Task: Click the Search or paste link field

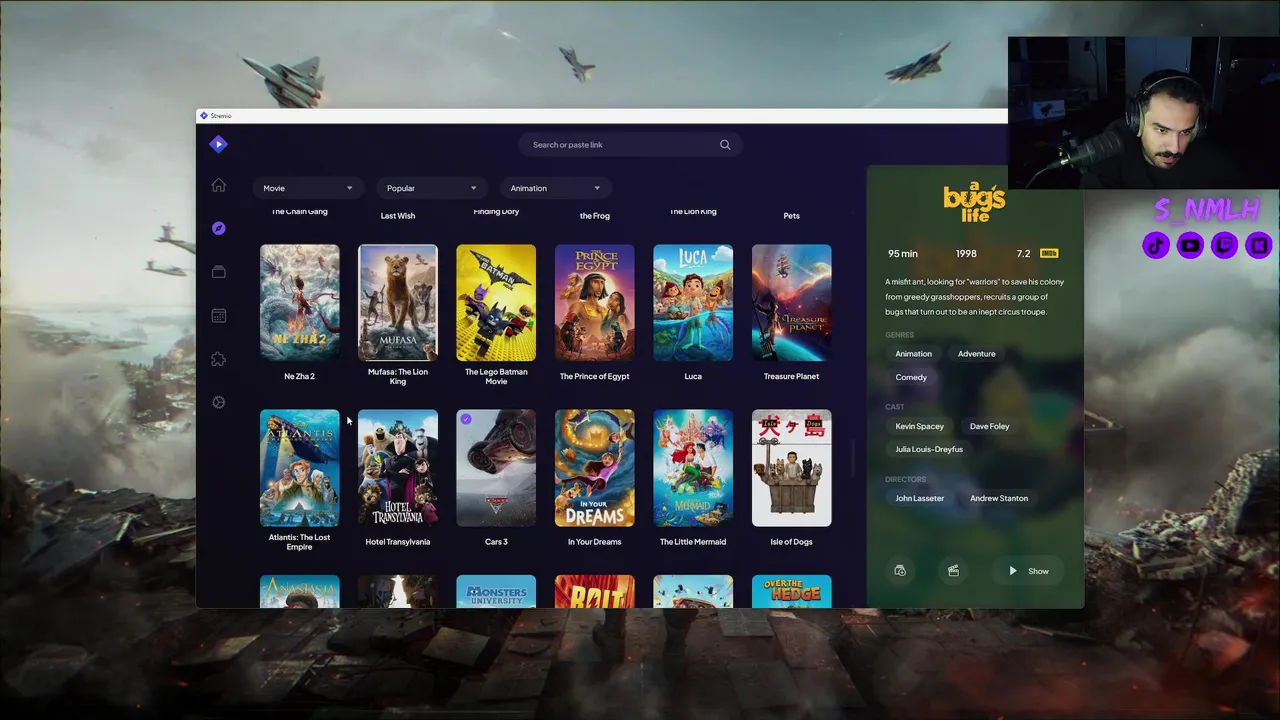Action: [x=630, y=145]
